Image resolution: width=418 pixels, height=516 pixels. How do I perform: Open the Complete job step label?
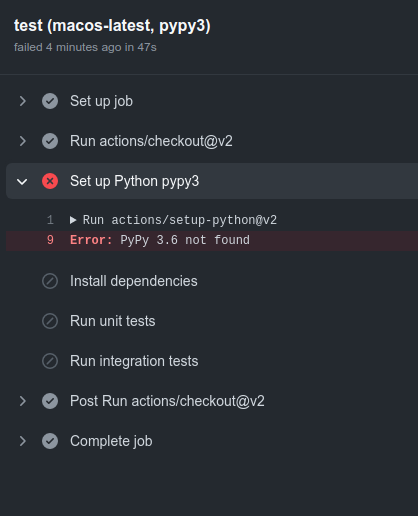point(111,441)
